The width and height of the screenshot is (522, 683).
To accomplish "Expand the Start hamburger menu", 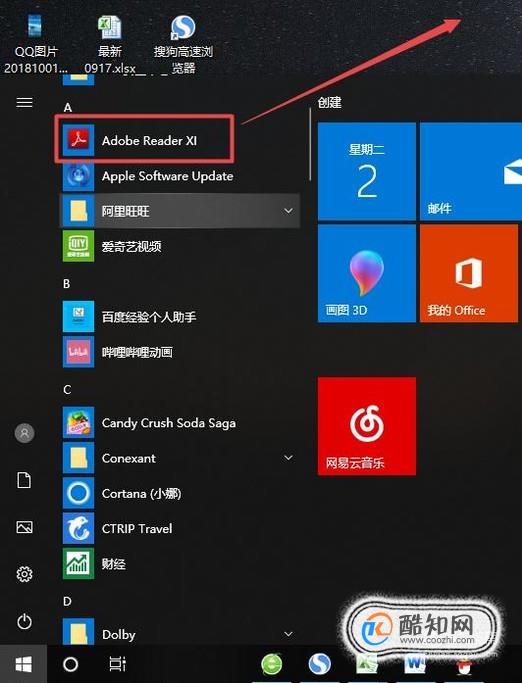I will pos(24,102).
